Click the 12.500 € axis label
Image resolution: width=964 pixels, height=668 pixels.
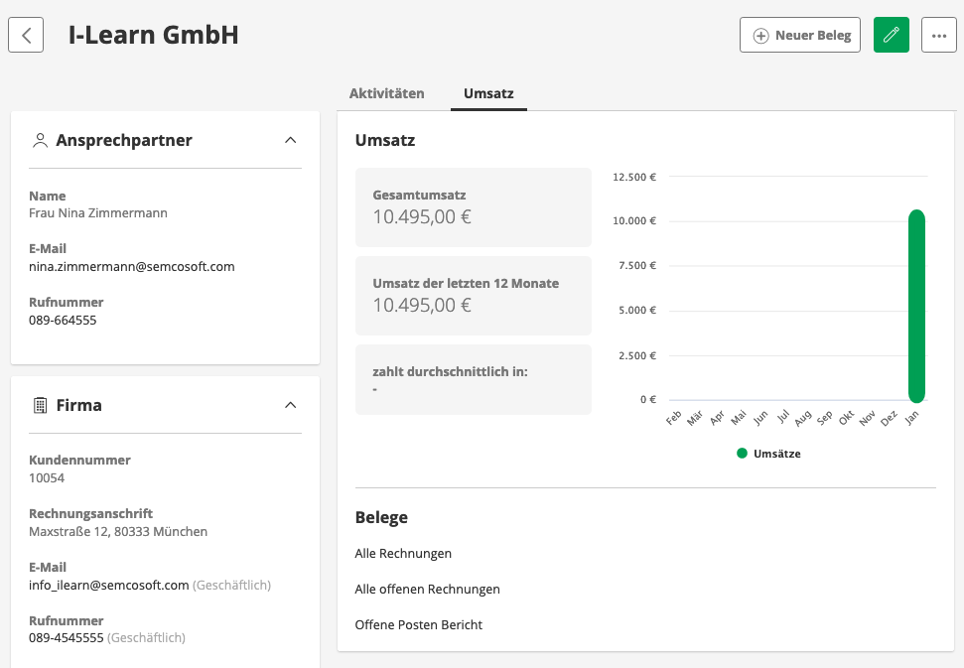click(x=634, y=177)
